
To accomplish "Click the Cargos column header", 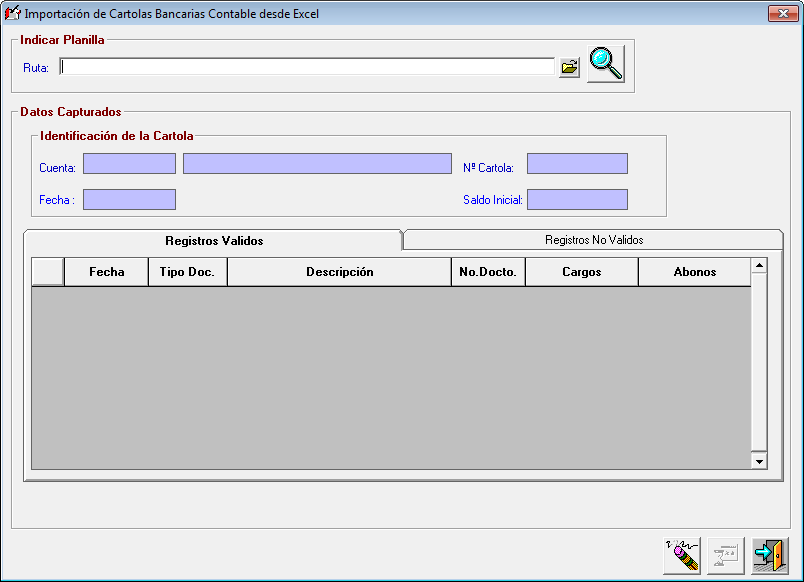I will click(581, 272).
